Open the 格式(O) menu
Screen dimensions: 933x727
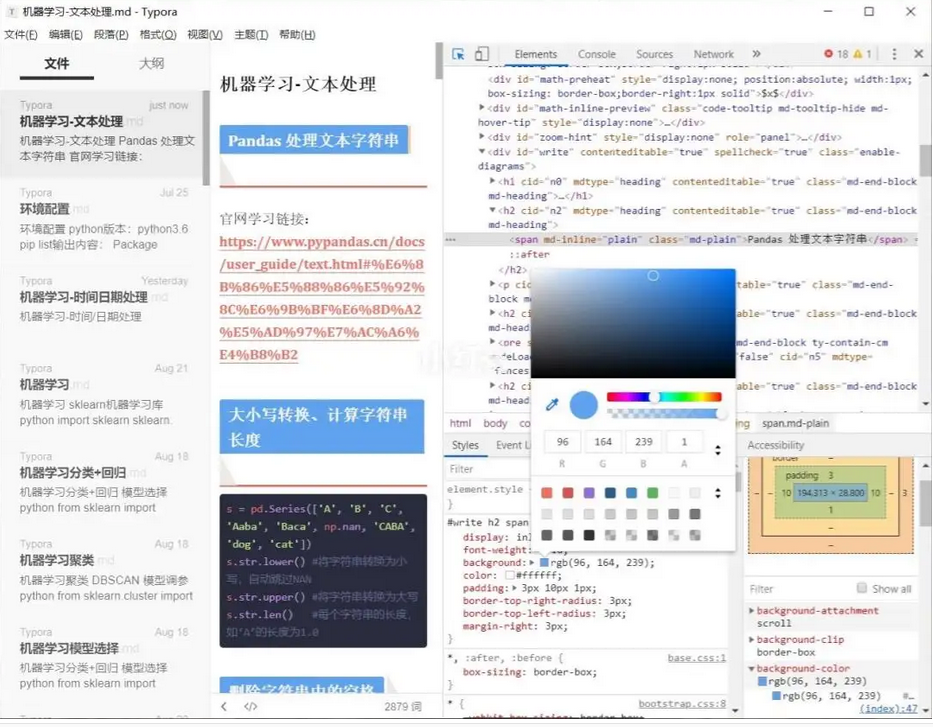tap(158, 35)
